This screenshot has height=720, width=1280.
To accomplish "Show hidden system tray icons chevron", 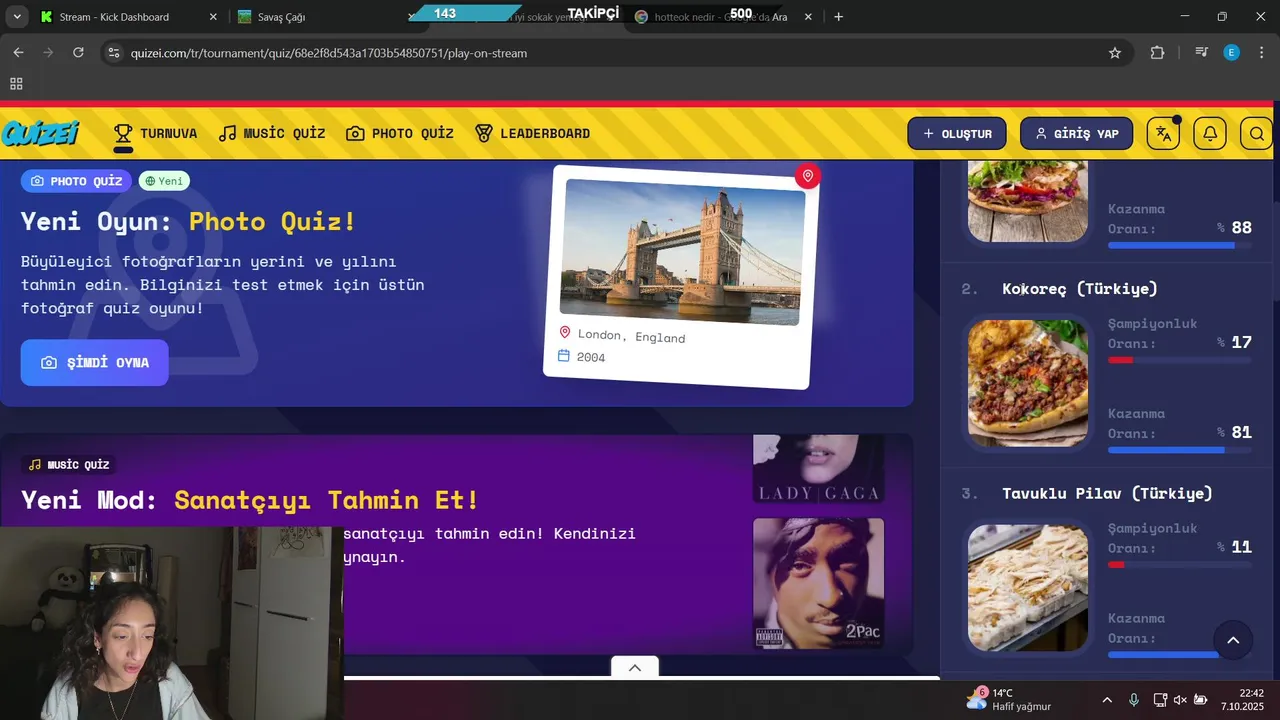I will coord(1107,700).
